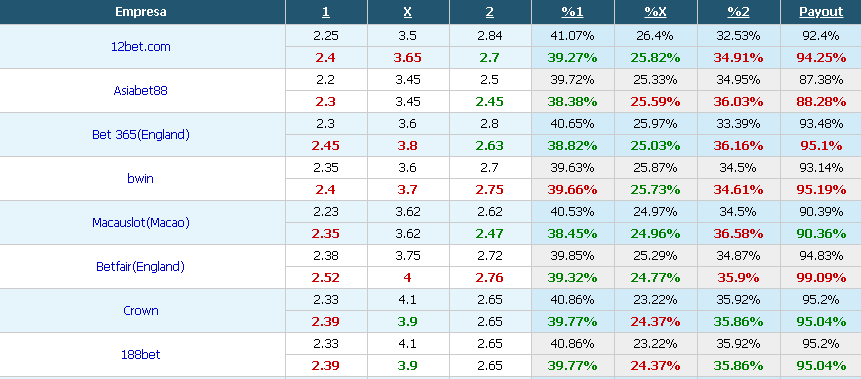Viewport: 861px width, 379px height.
Task: Sort by the %X column header
Action: pyautogui.click(x=655, y=12)
